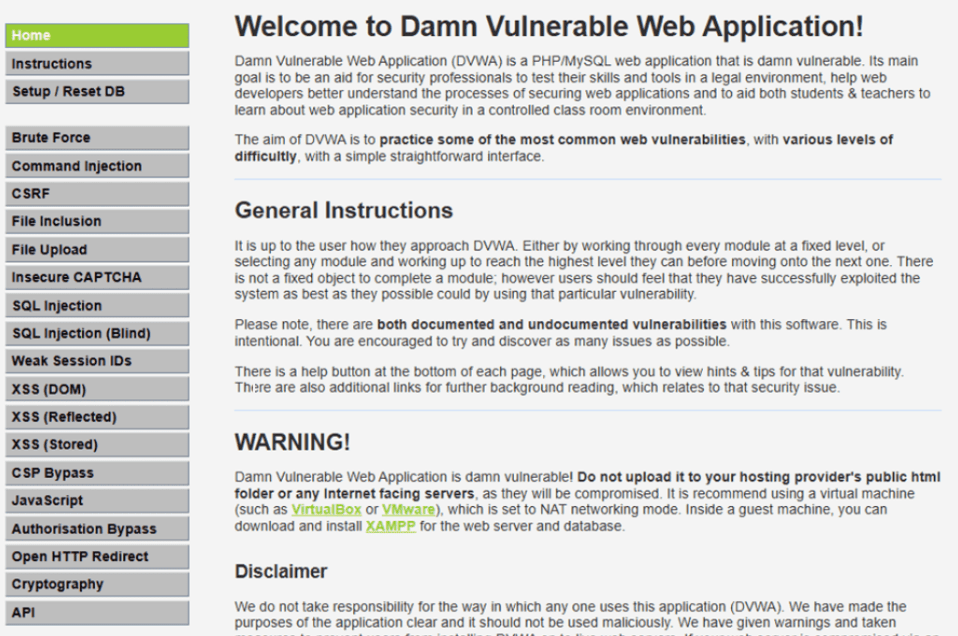The width and height of the screenshot is (958, 636).
Task: Go to the Instructions page
Action: (x=96, y=64)
